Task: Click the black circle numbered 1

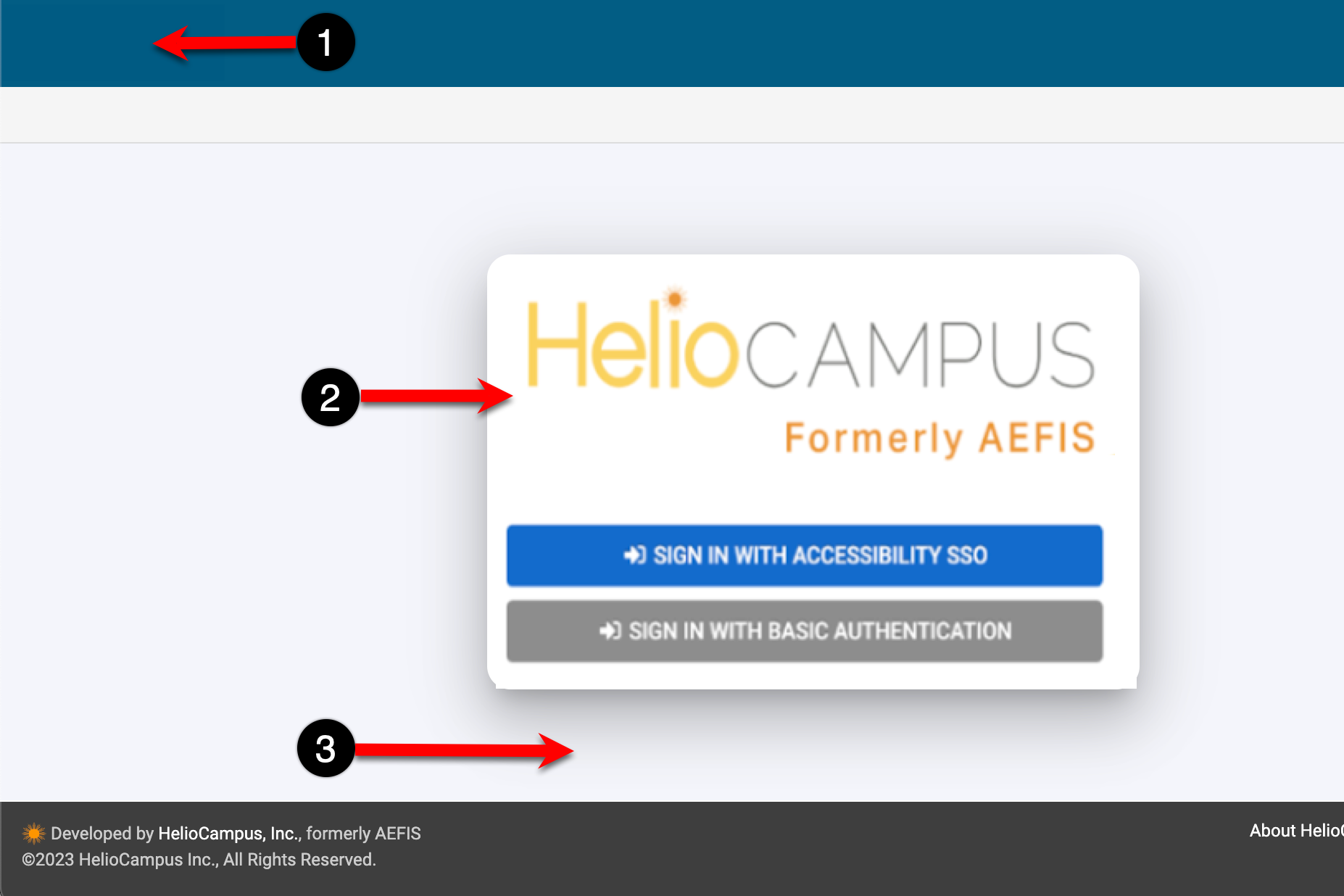Action: click(325, 42)
